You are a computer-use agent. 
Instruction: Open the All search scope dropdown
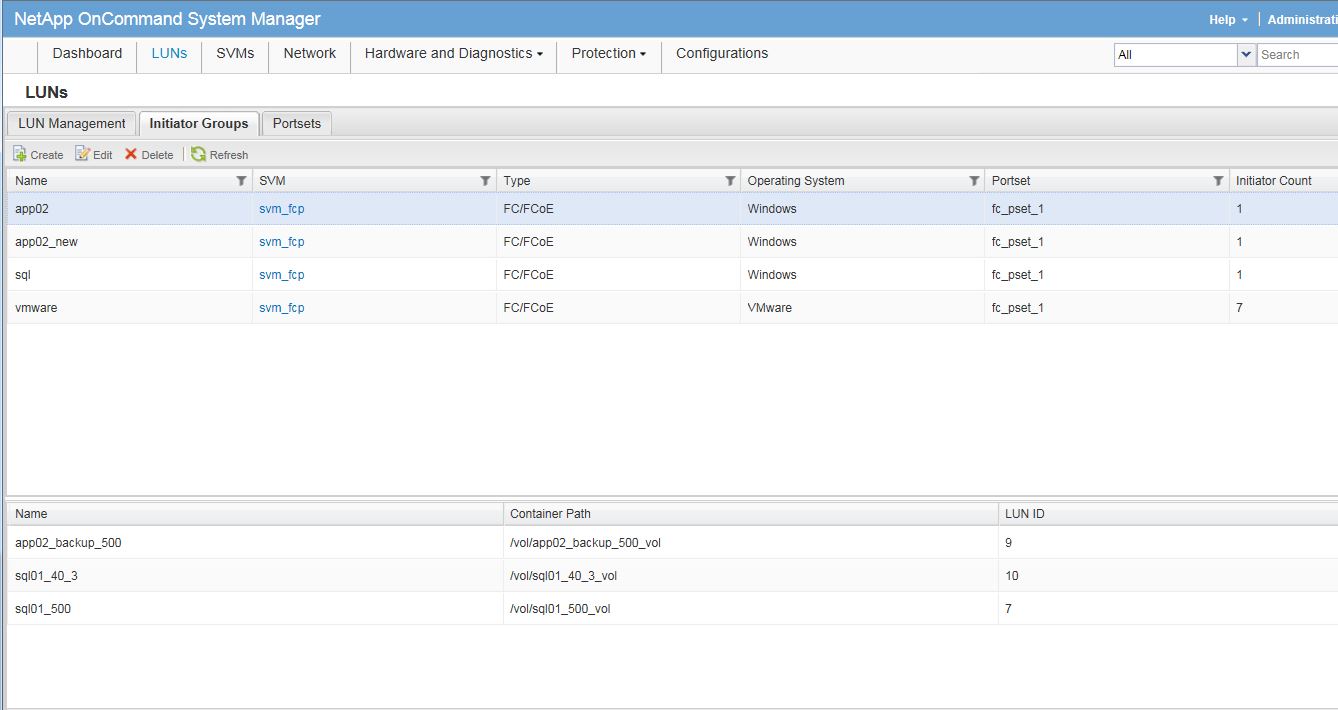point(1246,55)
